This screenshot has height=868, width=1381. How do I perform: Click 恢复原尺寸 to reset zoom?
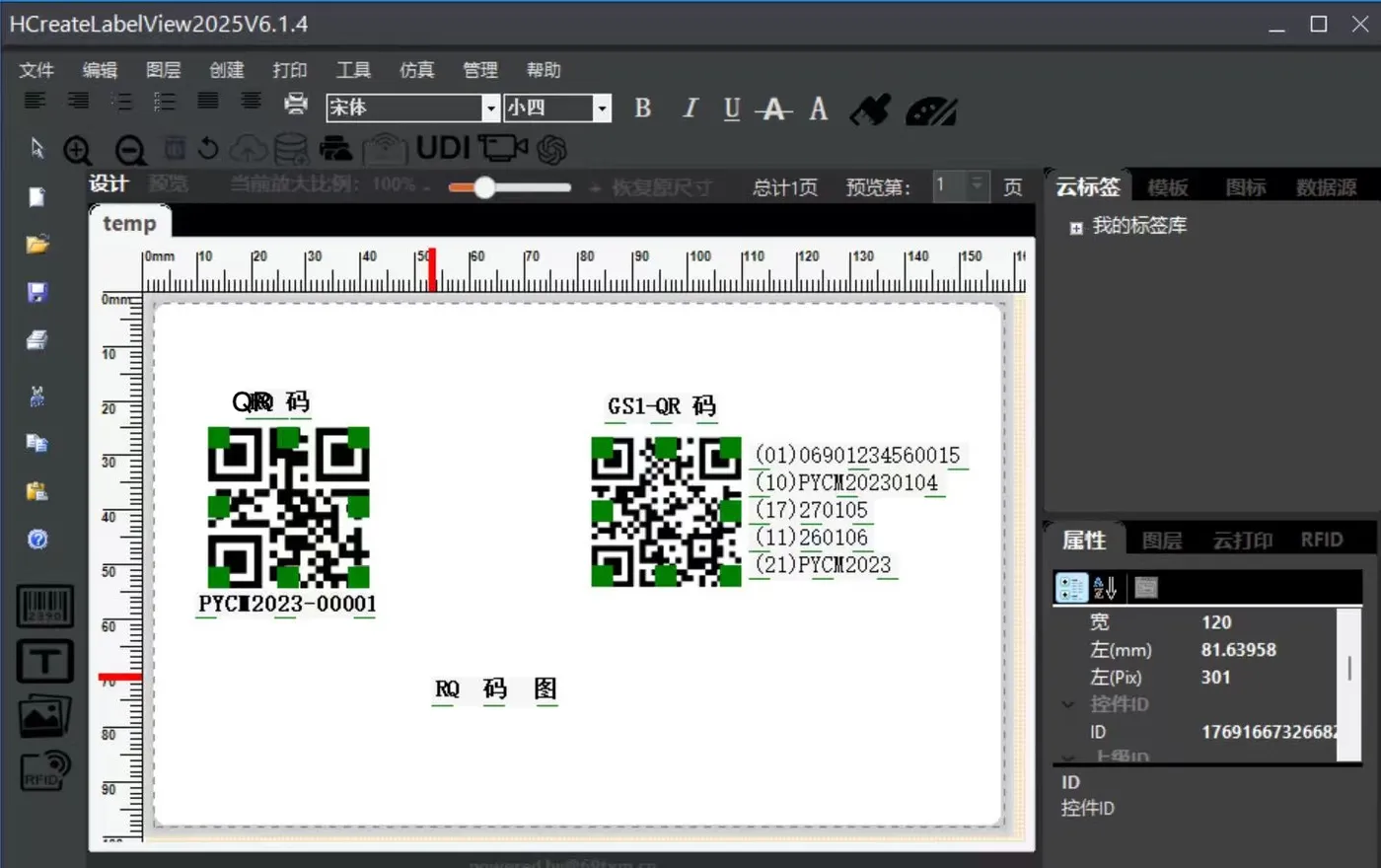(661, 187)
